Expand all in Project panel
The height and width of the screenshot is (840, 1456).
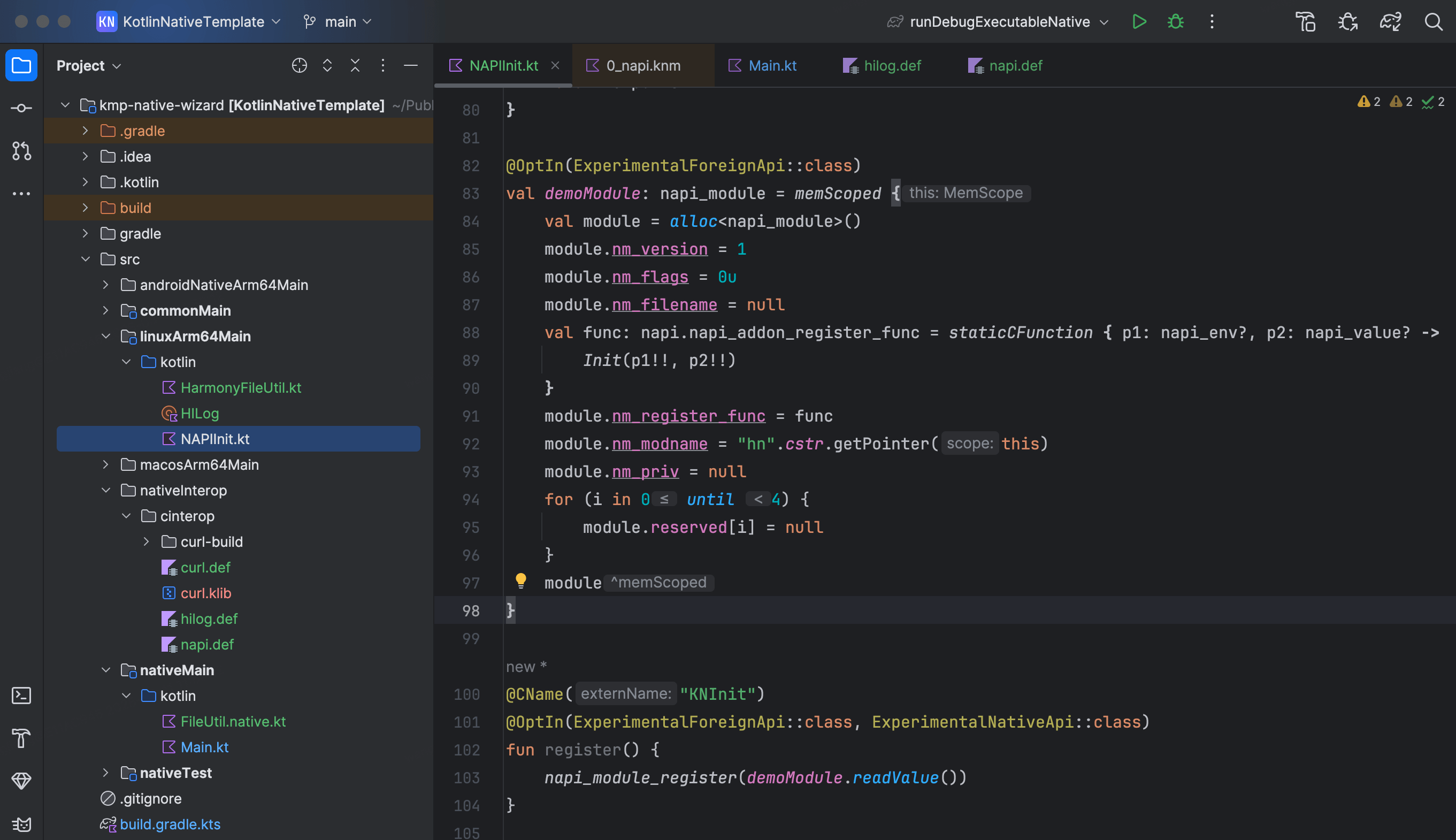(327, 65)
